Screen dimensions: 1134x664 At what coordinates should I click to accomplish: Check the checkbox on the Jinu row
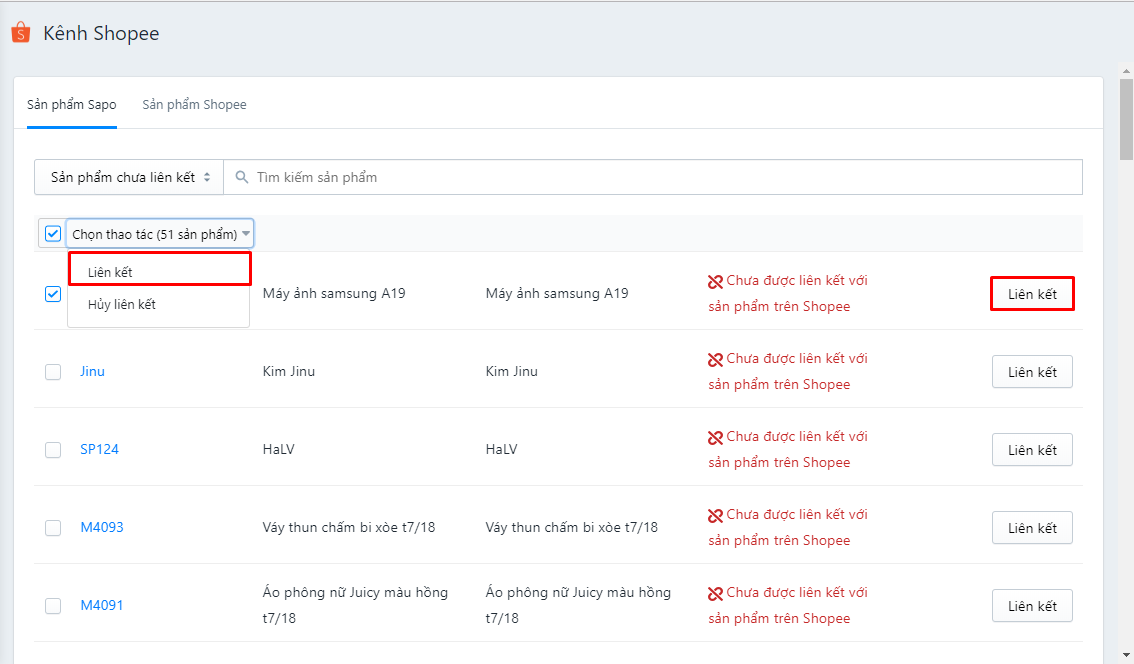point(52,371)
